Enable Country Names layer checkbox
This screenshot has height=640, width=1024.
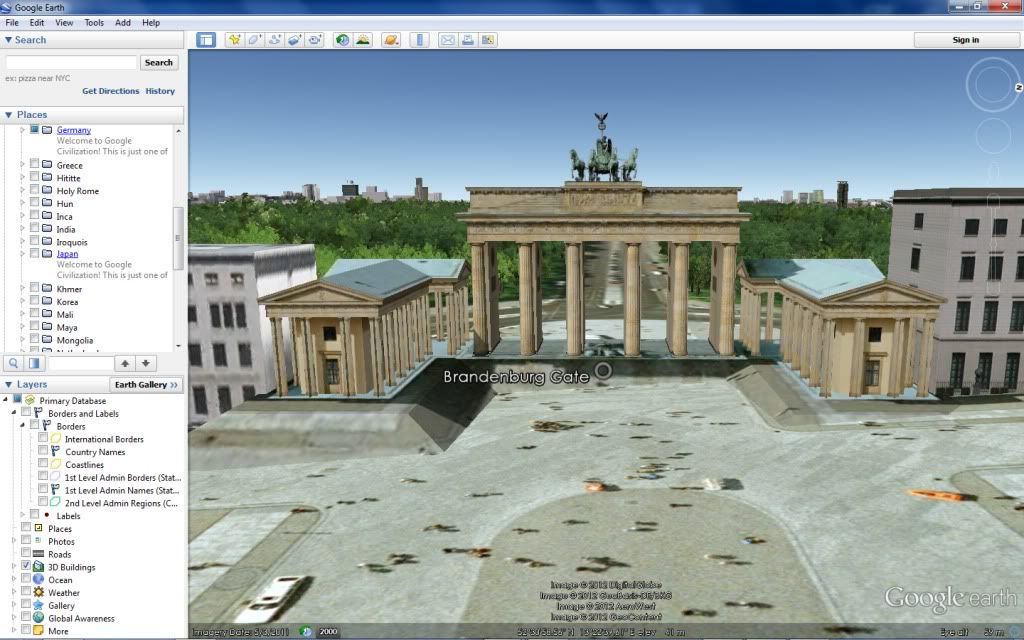(x=43, y=451)
